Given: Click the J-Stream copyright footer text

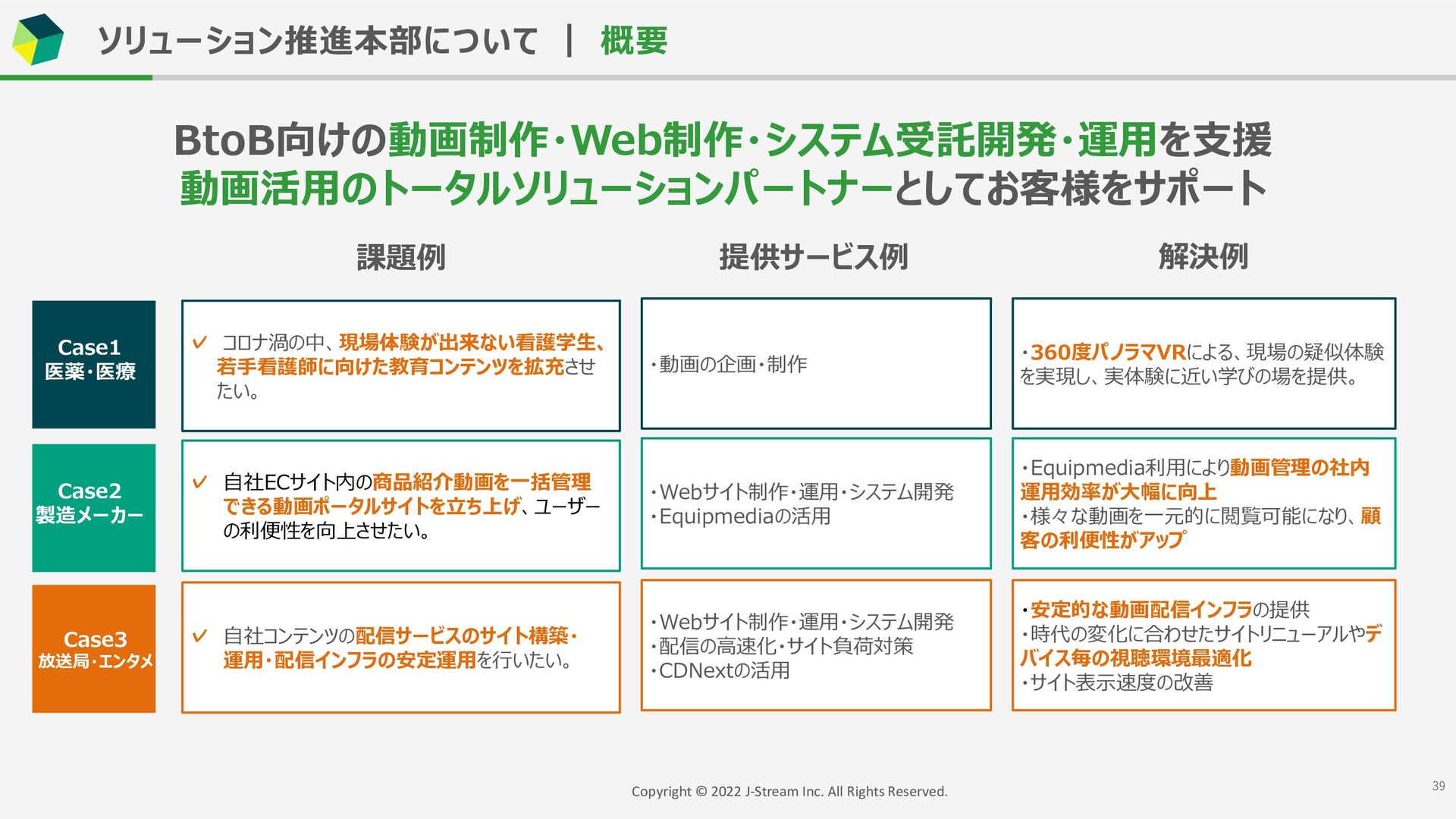Looking at the screenshot, I should click(x=789, y=792).
